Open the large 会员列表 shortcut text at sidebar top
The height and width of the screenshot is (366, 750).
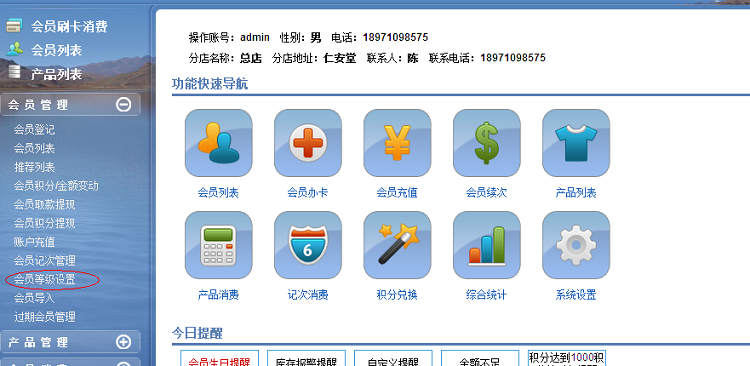pyautogui.click(x=56, y=50)
